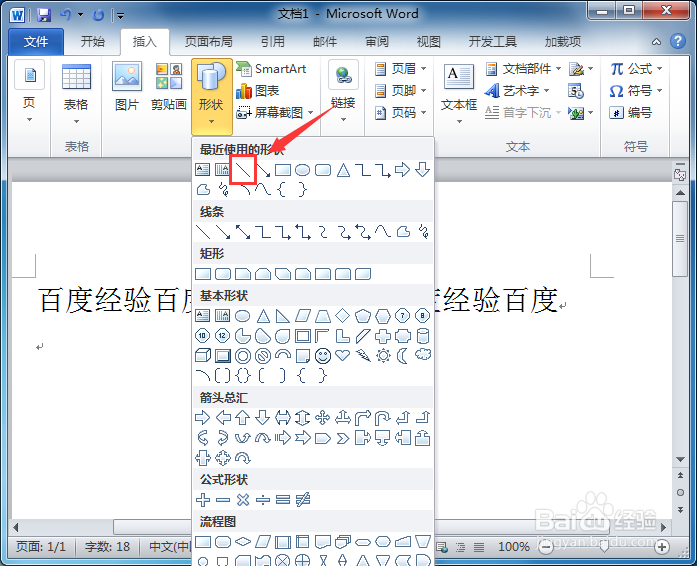Open Word help question mark
This screenshot has height=566, width=697.
[x=677, y=41]
